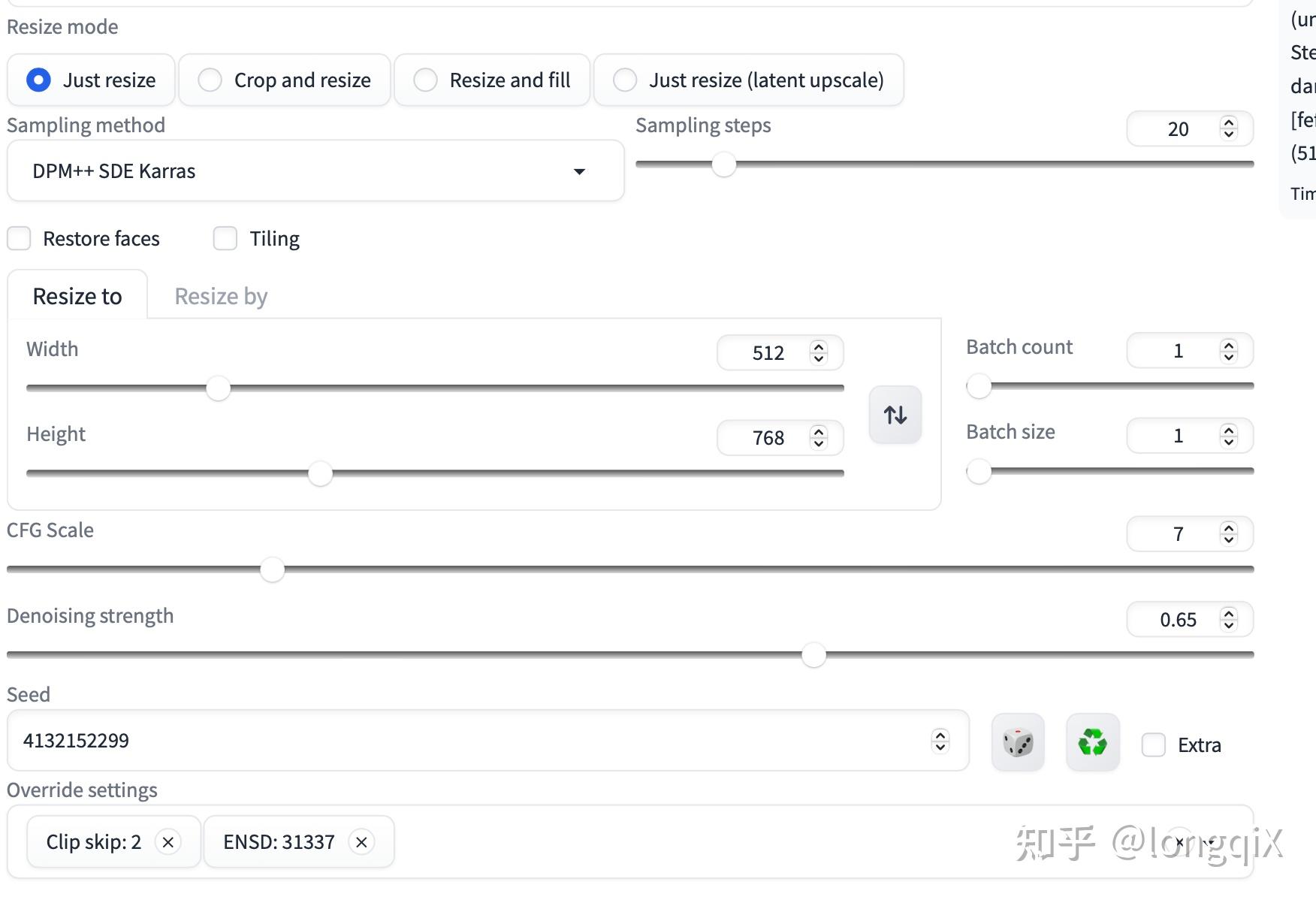Image resolution: width=1316 pixels, height=903 pixels.
Task: Enable the Tiling checkbox
Action: tap(225, 239)
